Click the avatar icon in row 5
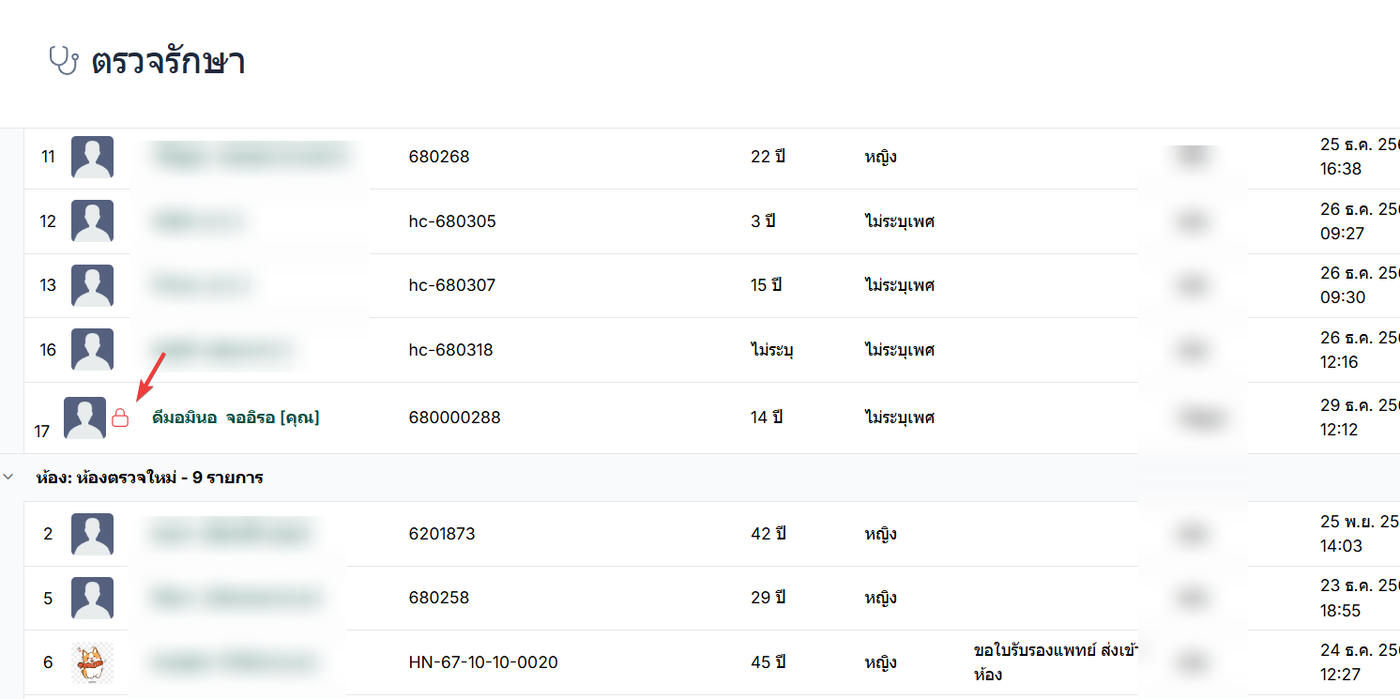Viewport: 1400px width, 699px height. [x=92, y=598]
